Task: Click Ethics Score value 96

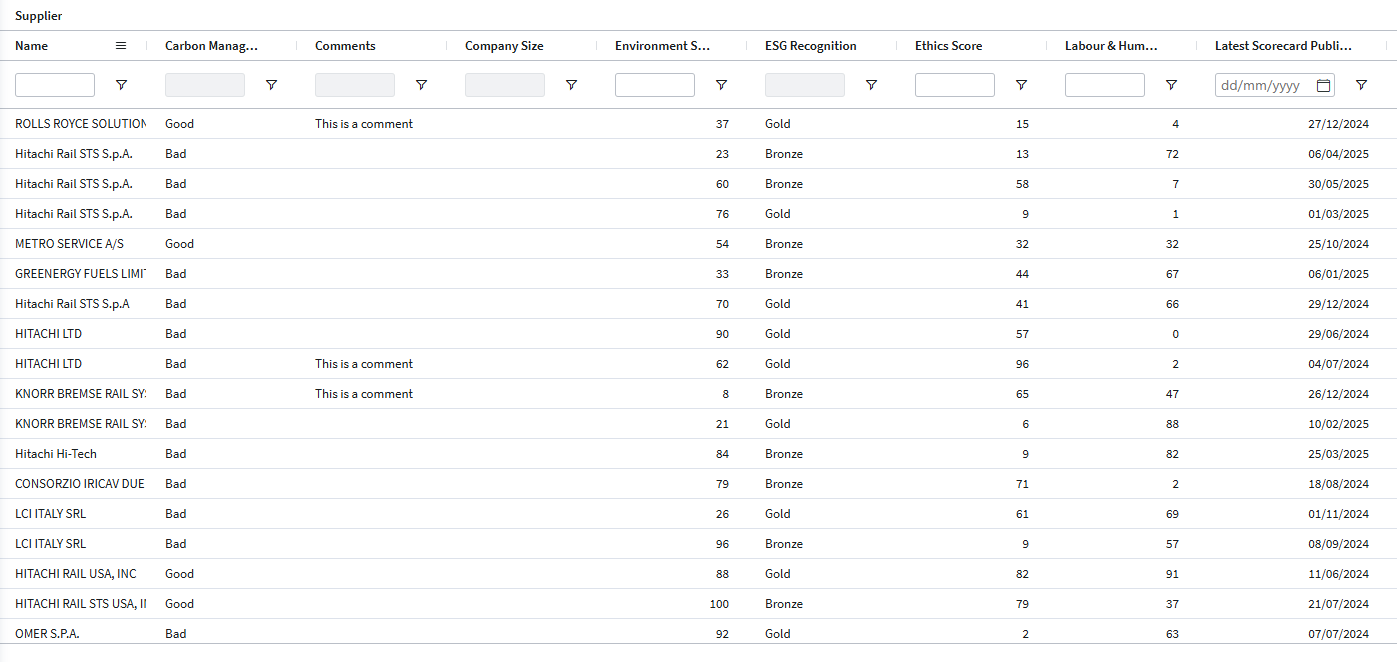Action: (1022, 364)
